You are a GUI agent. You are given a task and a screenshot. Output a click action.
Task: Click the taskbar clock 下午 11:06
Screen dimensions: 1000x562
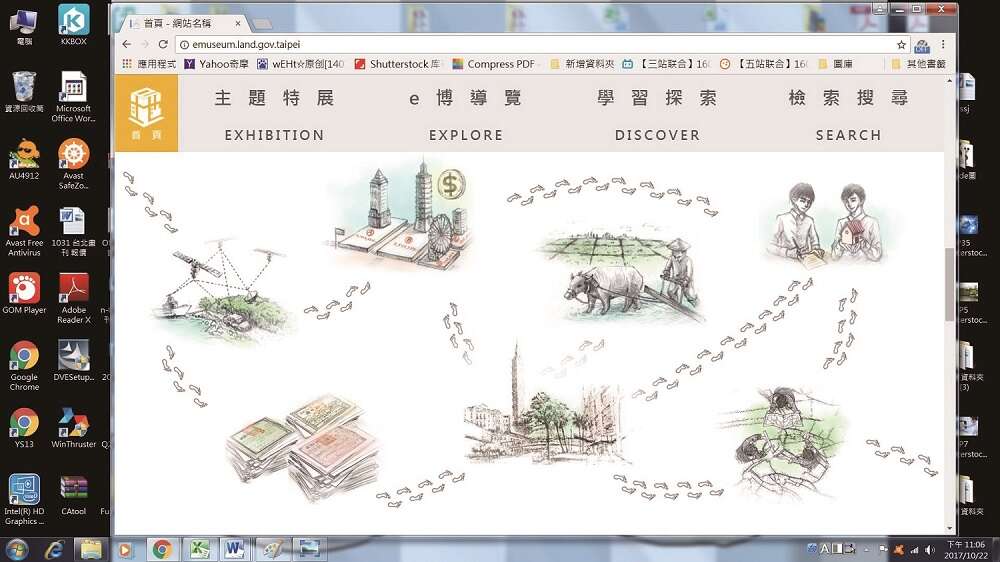966,550
